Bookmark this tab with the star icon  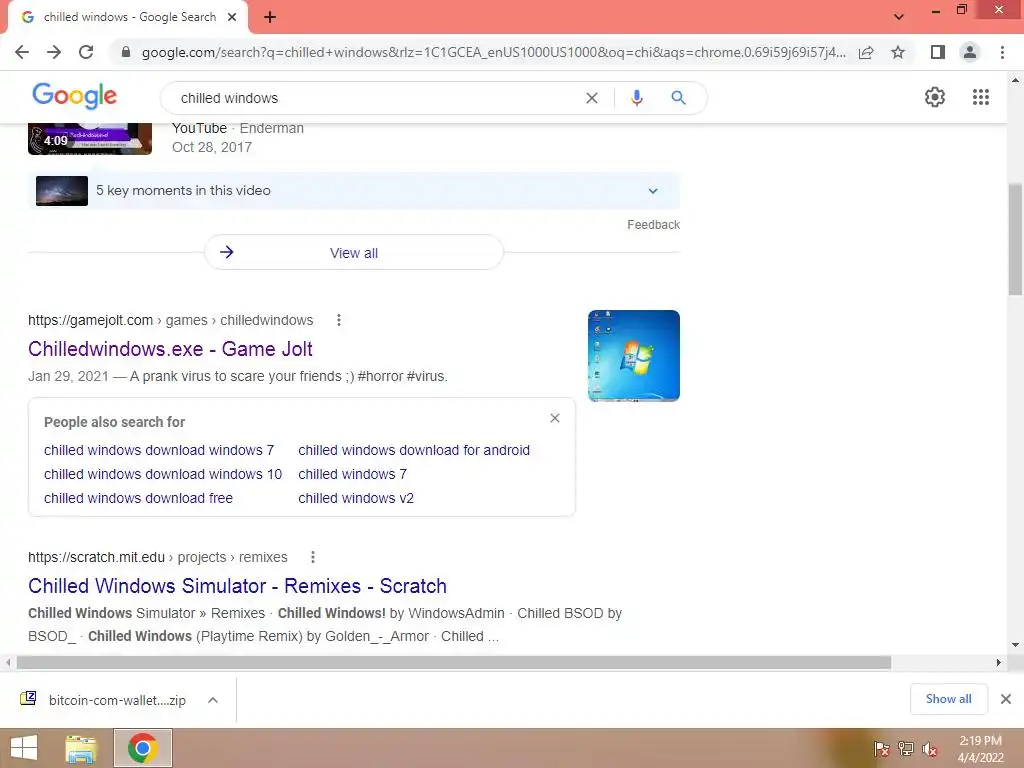pyautogui.click(x=898, y=52)
